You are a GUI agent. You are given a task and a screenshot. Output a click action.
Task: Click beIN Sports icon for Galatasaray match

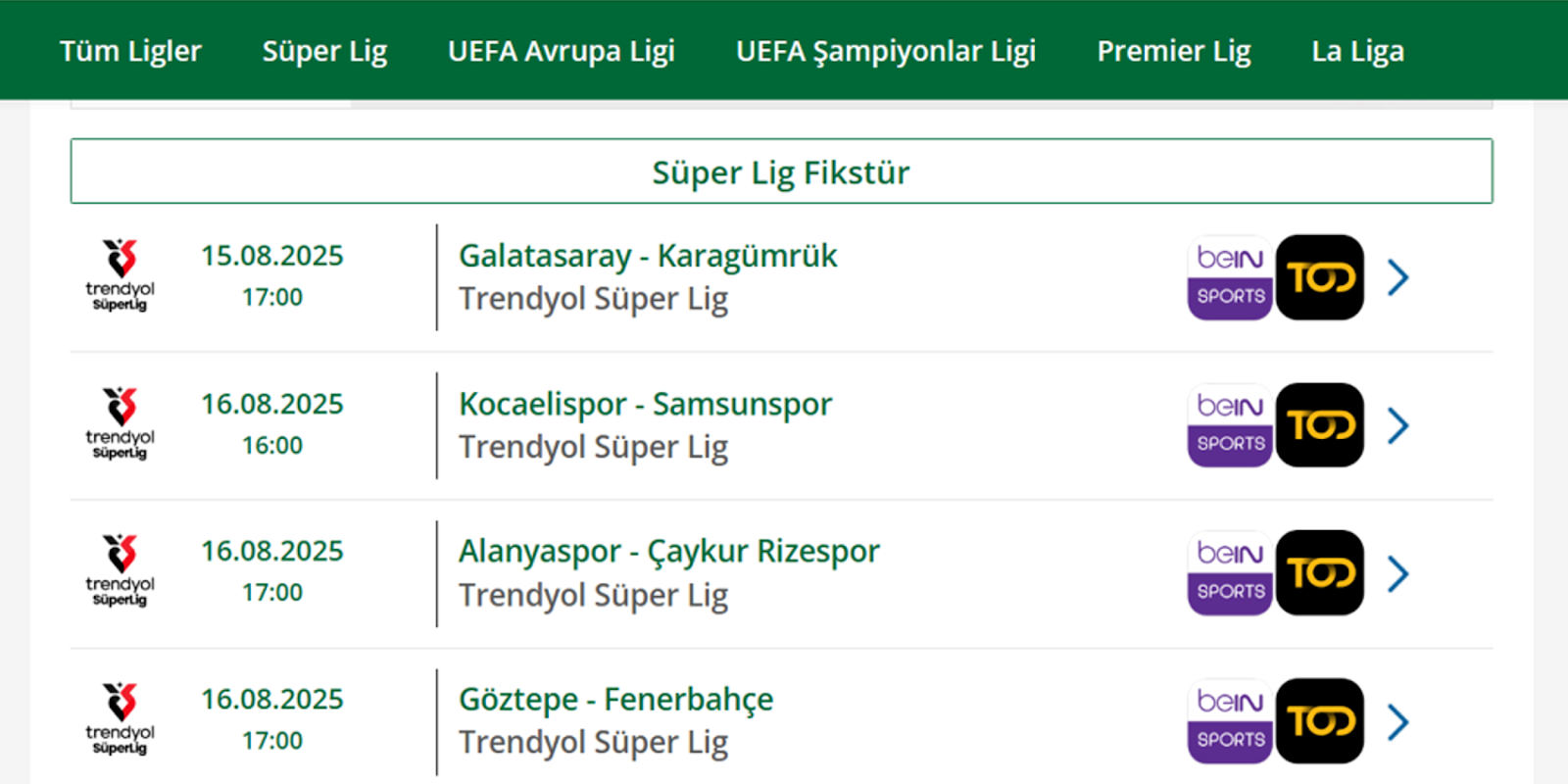pos(1229,277)
